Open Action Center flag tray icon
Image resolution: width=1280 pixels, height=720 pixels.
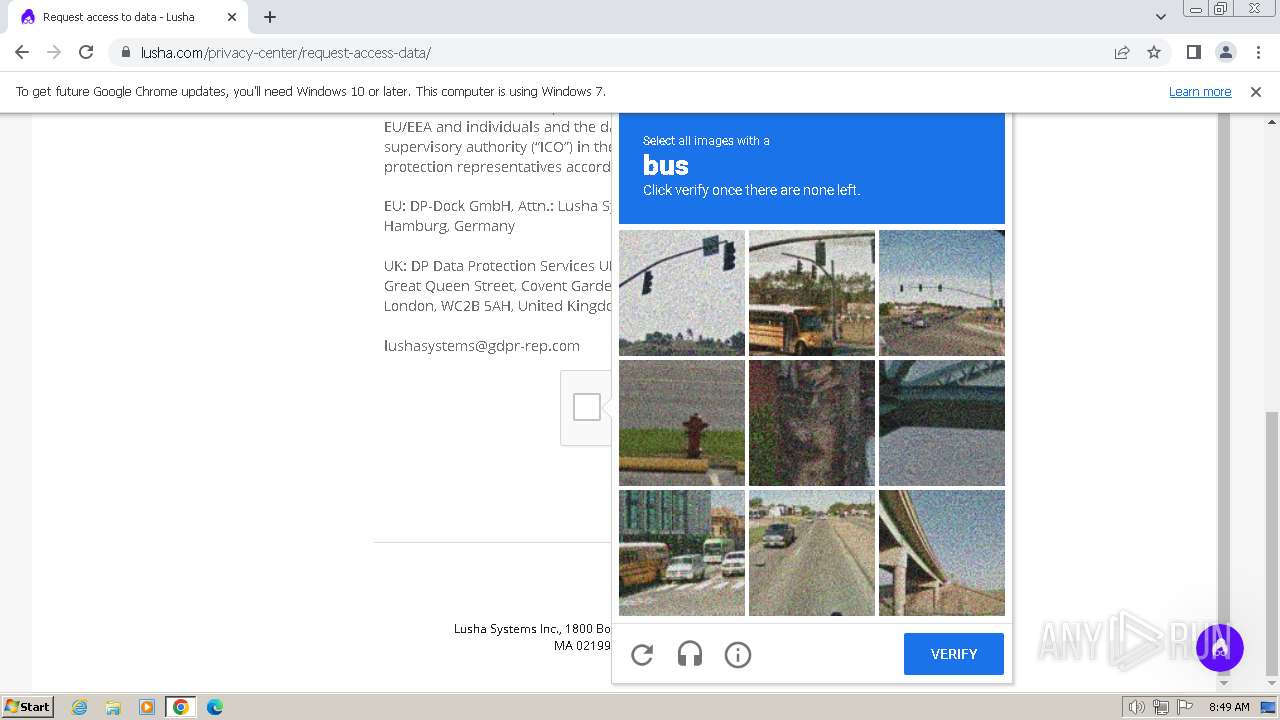click(1185, 707)
